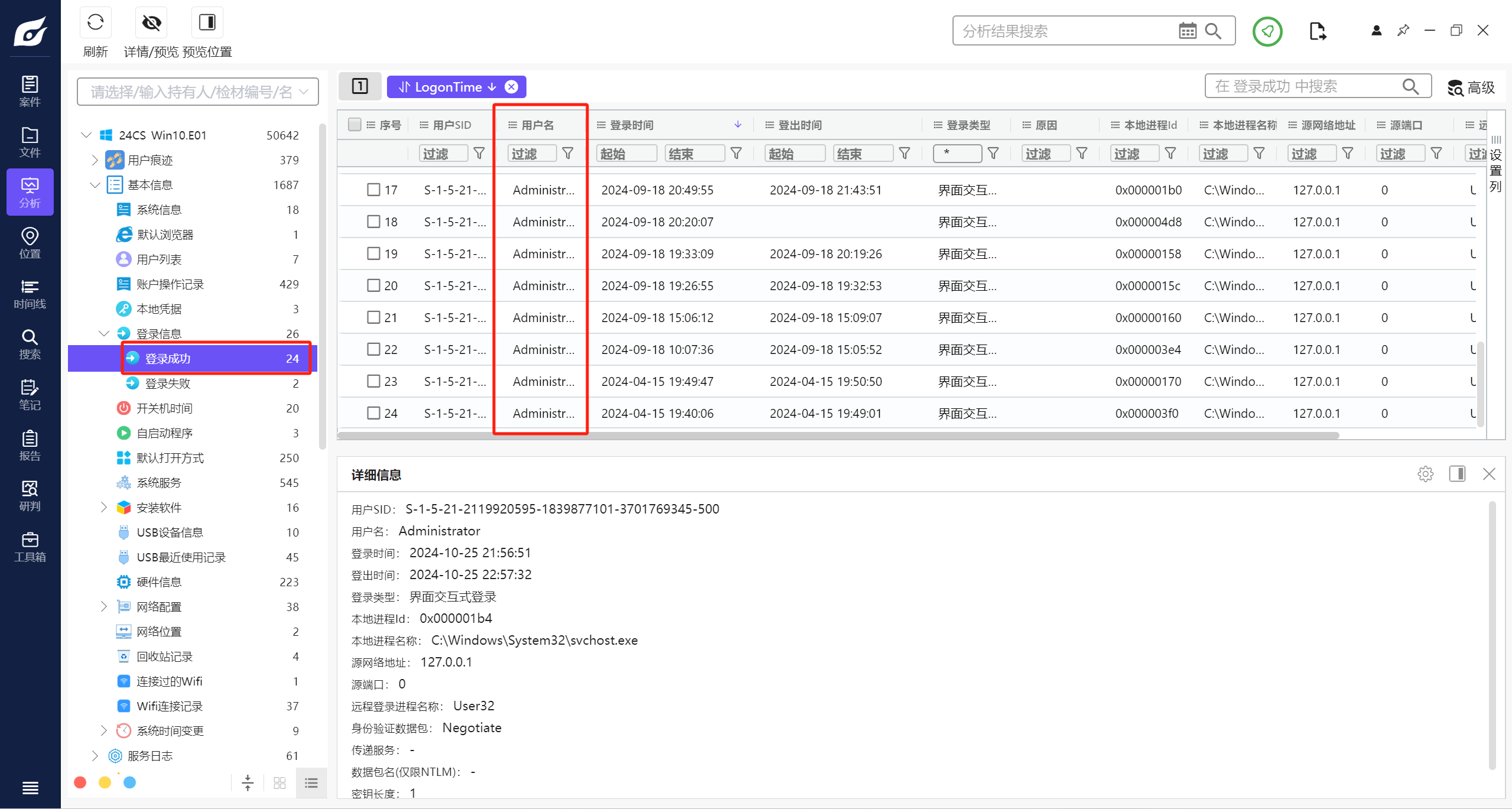
Task: Toggle the detail/preview (详情/预览) eye icon
Action: click(x=151, y=24)
